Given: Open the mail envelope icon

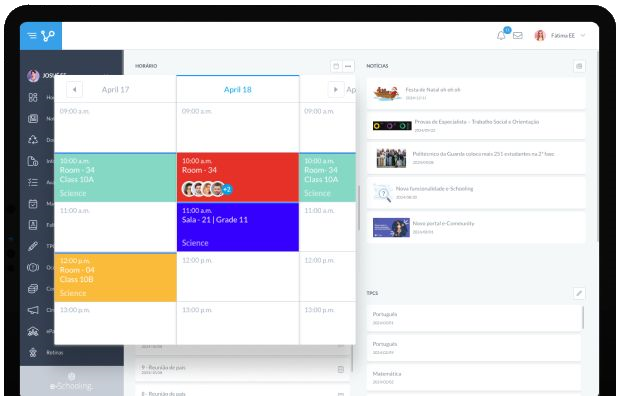Looking at the screenshot, I should click(518, 36).
